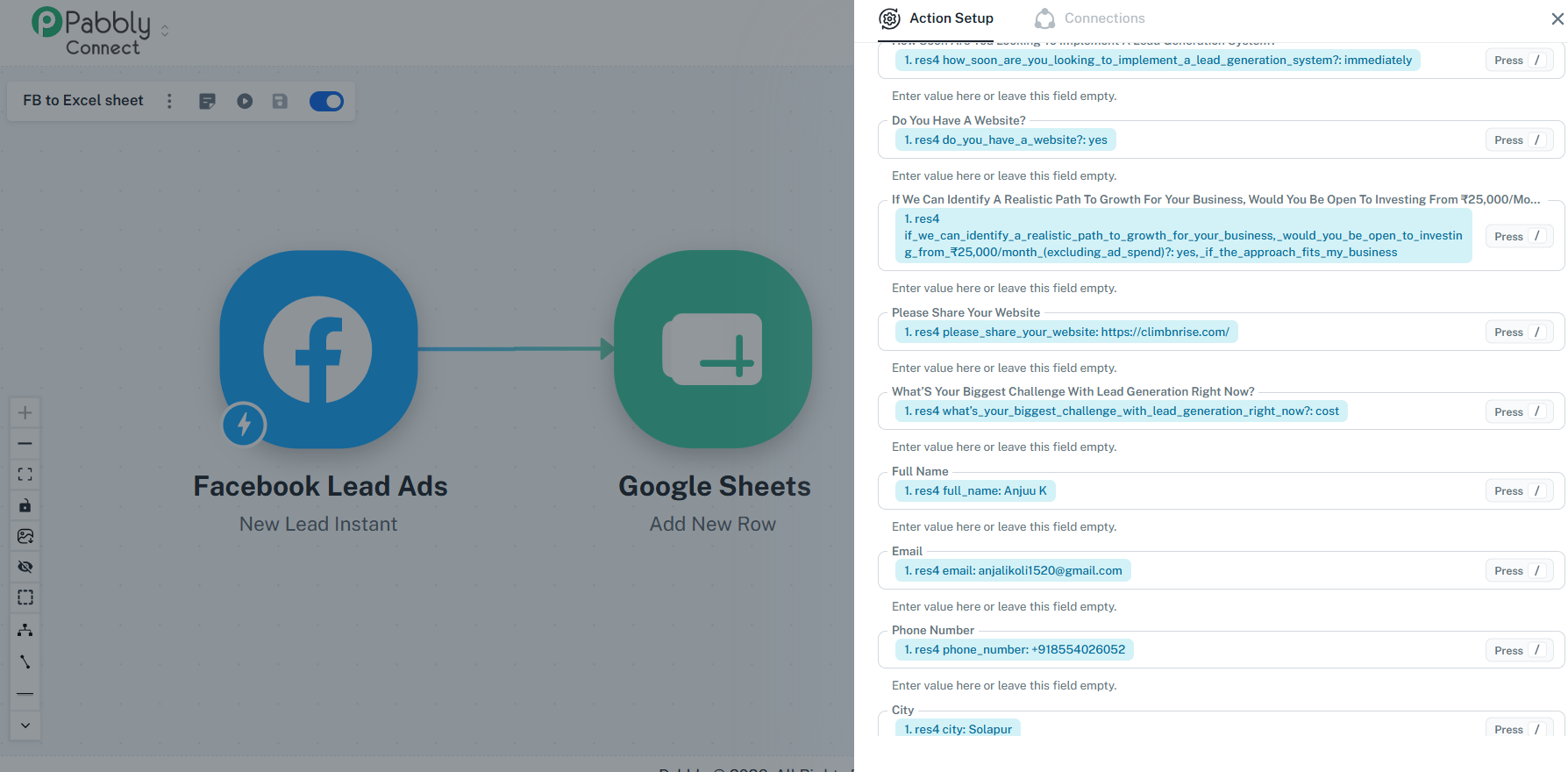Select the biggest challenge: cost chip
The width and height of the screenshot is (1568, 772).
point(1122,411)
